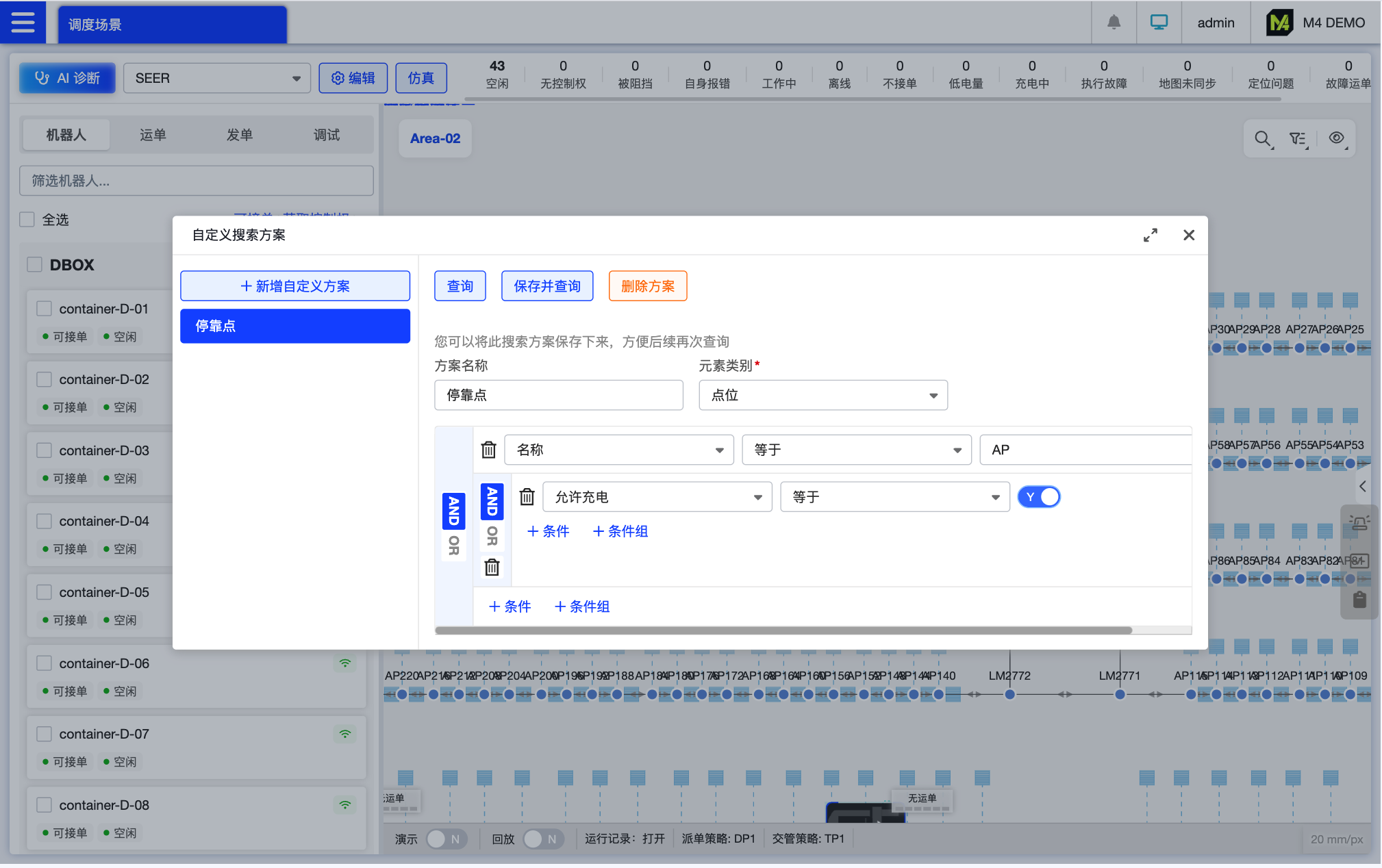Click the notification bell icon
The width and height of the screenshot is (1382, 868).
pyautogui.click(x=1114, y=23)
